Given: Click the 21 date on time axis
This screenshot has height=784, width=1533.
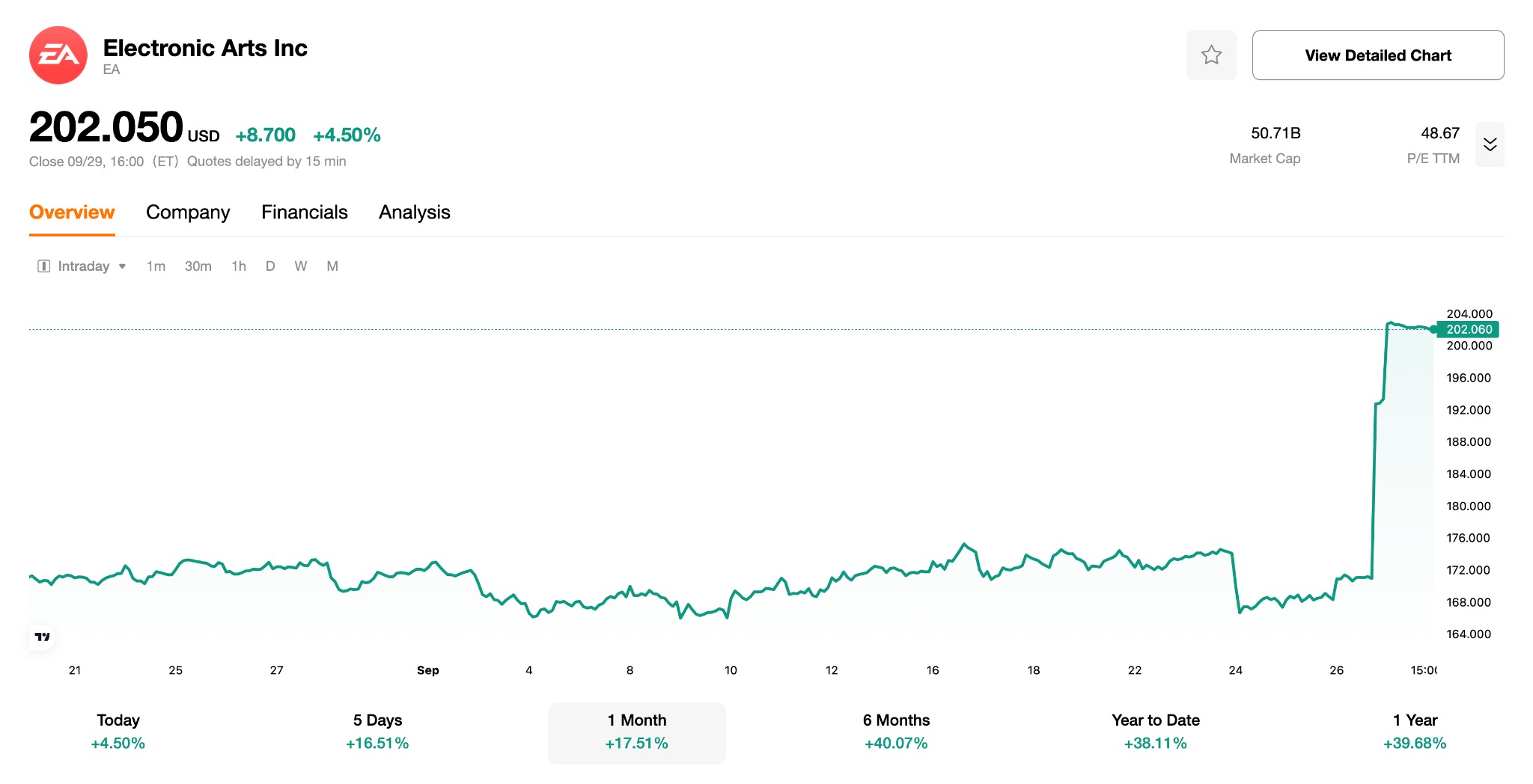Looking at the screenshot, I should click(75, 670).
